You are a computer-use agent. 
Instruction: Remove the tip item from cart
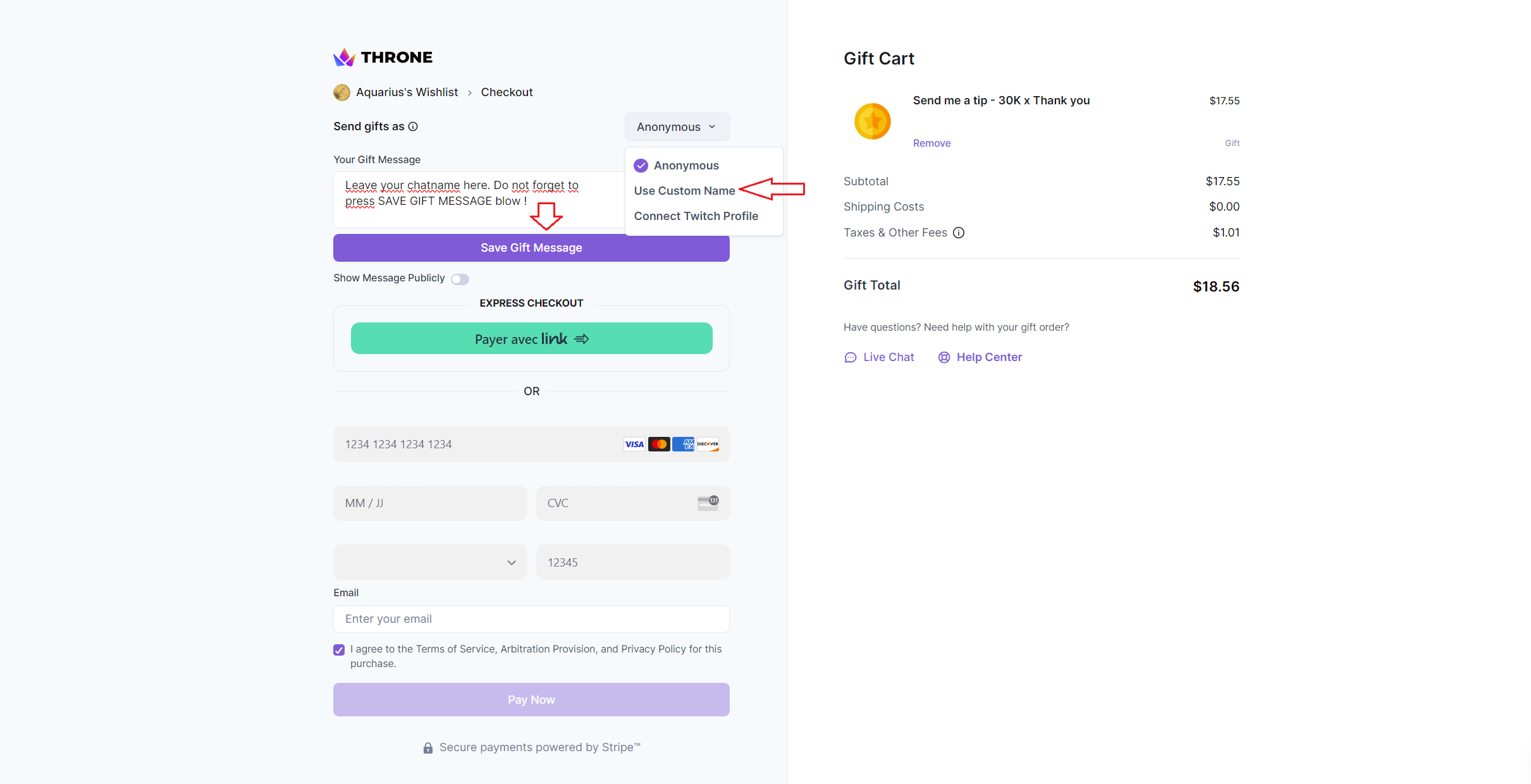coord(932,144)
